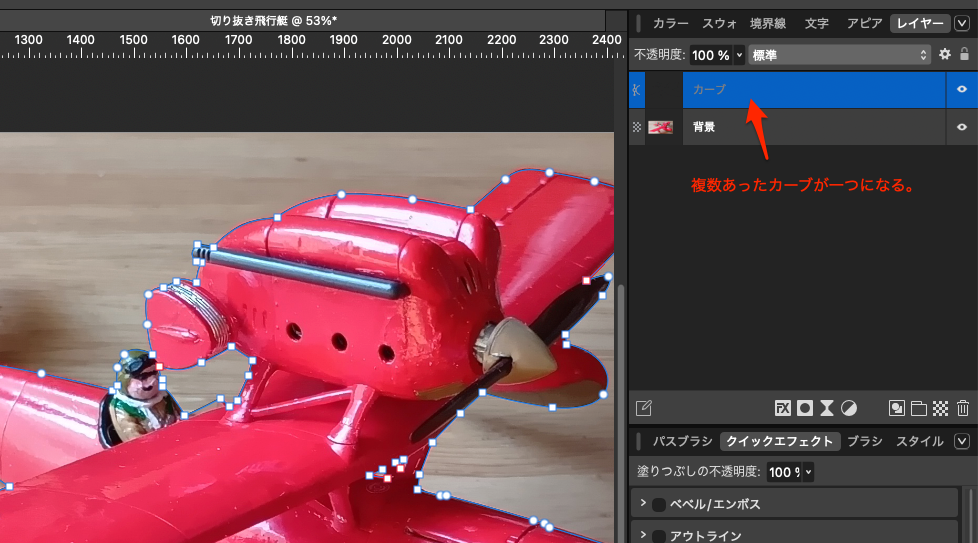The image size is (978, 543).
Task: Click the curve type icon on the カーブ layer
Action: coord(636,90)
